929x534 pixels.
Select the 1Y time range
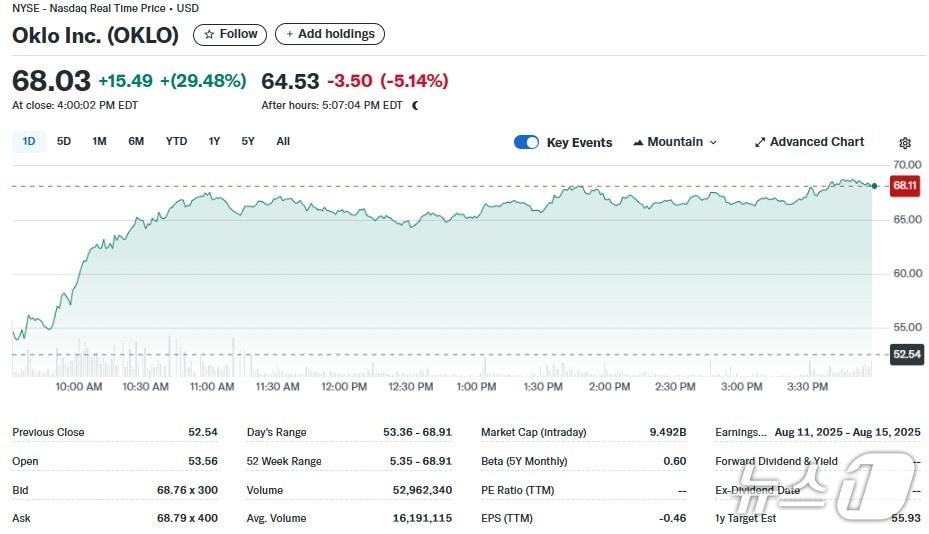click(x=214, y=141)
